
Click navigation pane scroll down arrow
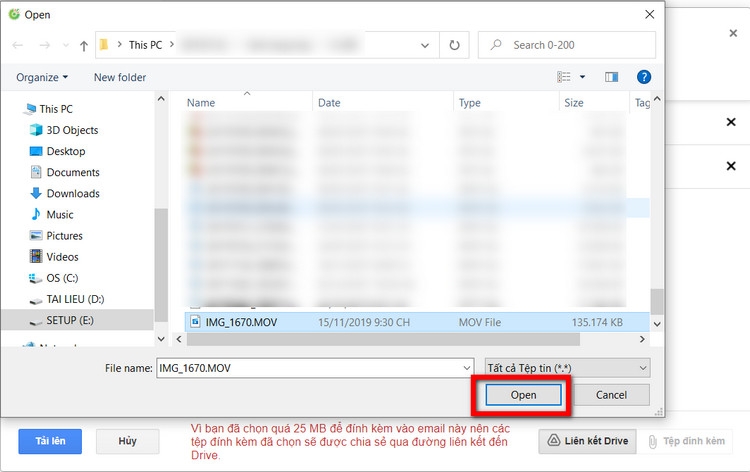[x=161, y=339]
